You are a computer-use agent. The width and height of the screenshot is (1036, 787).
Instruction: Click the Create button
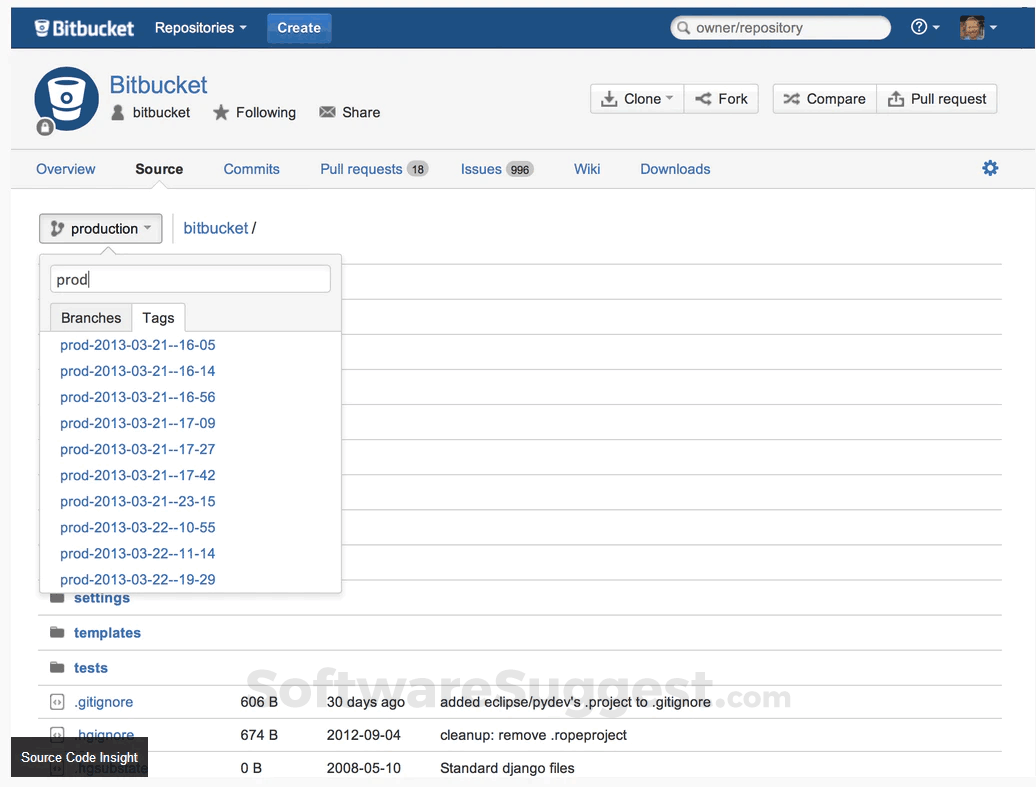(x=298, y=27)
